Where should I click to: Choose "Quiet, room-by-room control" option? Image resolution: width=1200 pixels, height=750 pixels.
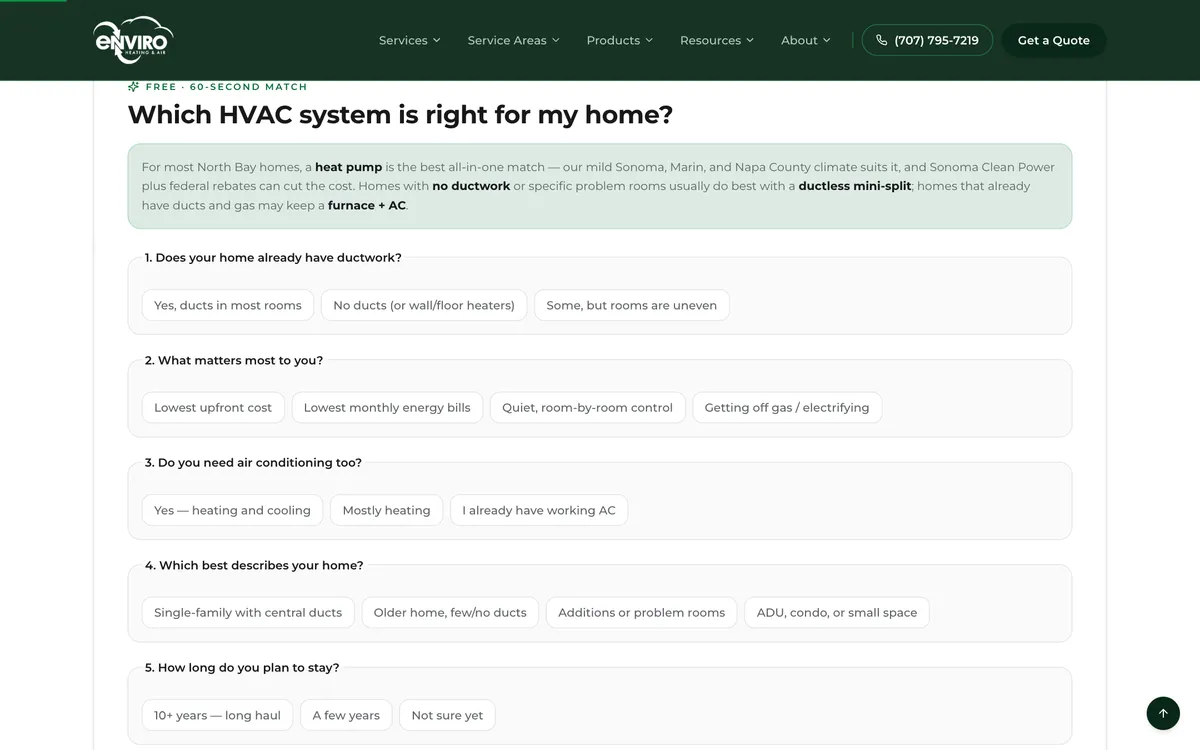point(587,408)
